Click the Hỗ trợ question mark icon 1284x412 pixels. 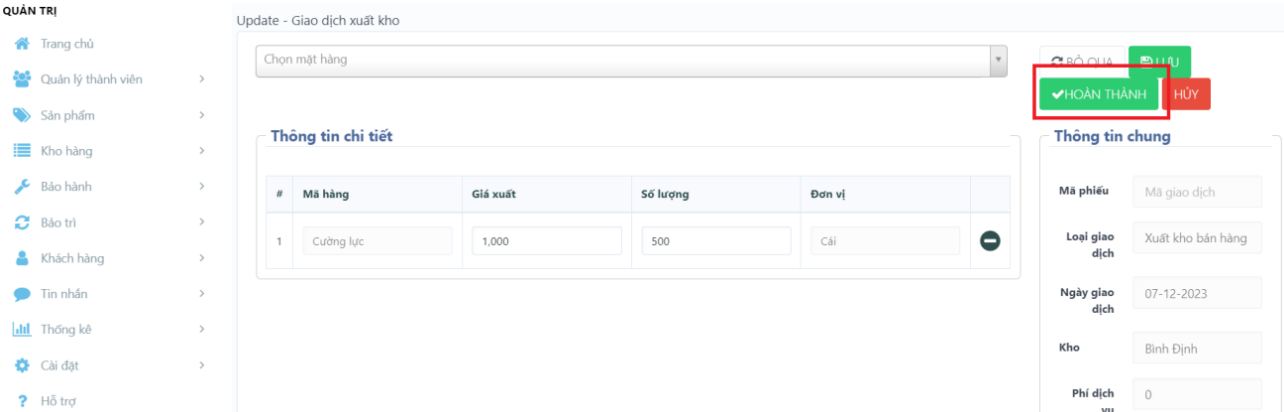21,401
